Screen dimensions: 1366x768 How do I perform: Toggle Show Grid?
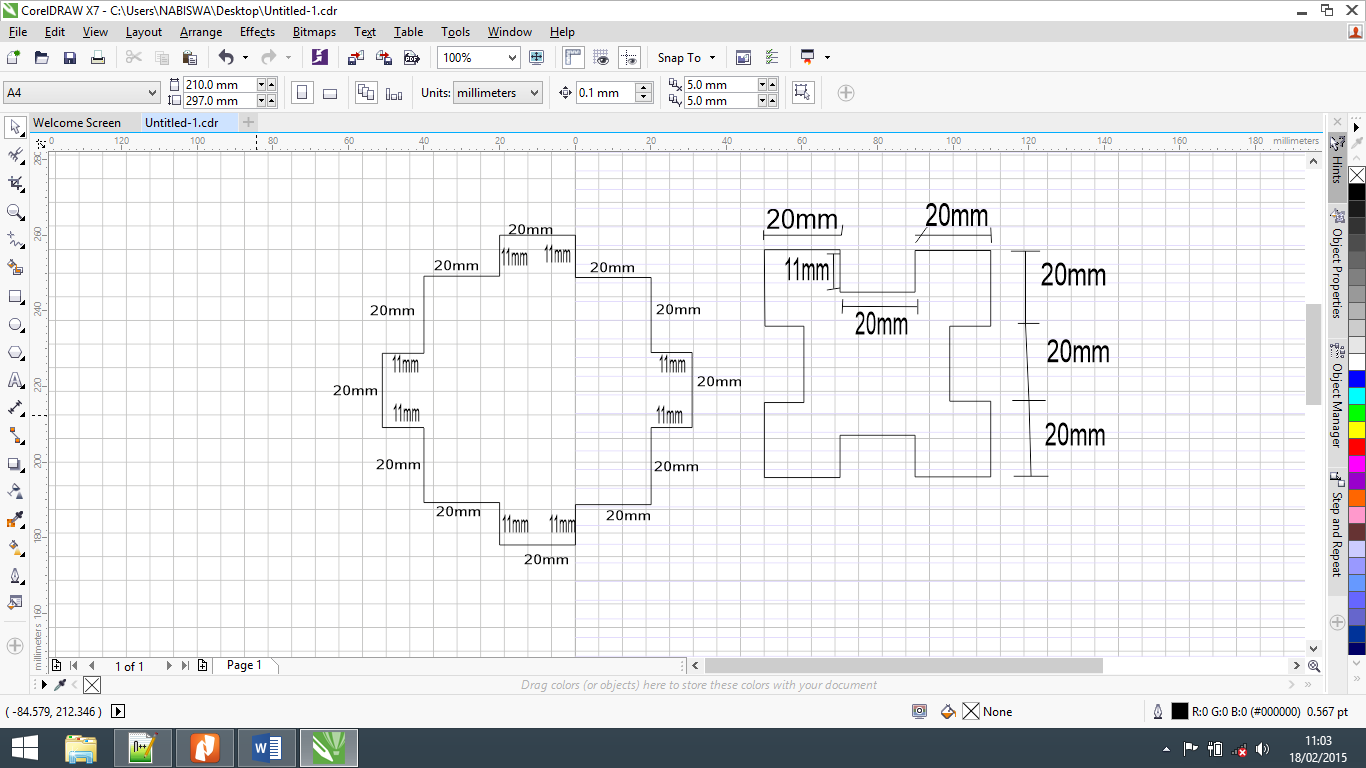coord(601,58)
